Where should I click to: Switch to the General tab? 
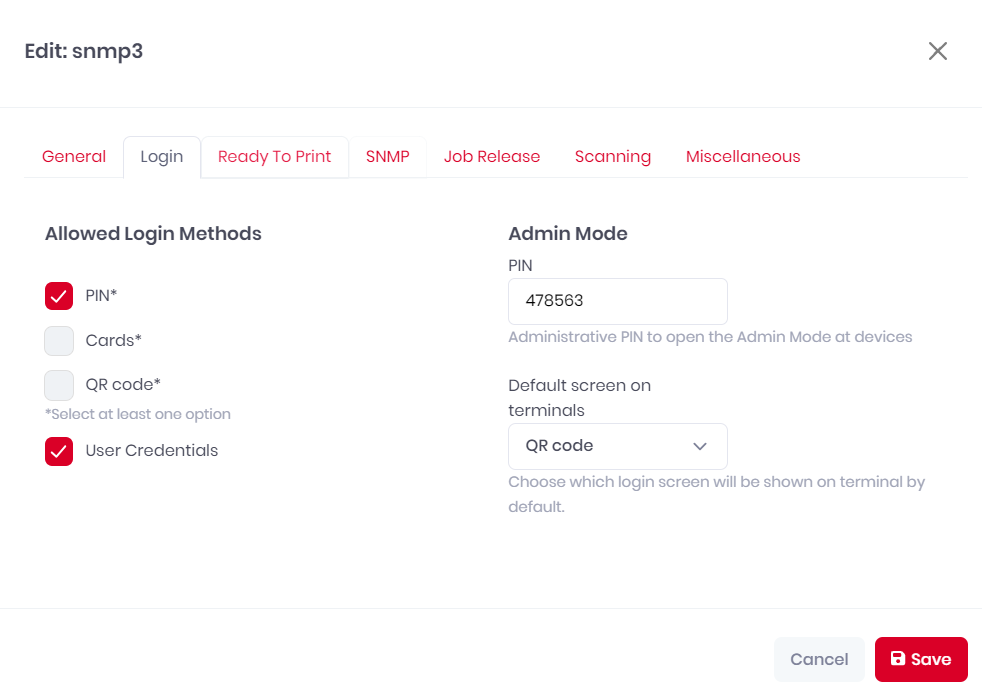coord(74,157)
